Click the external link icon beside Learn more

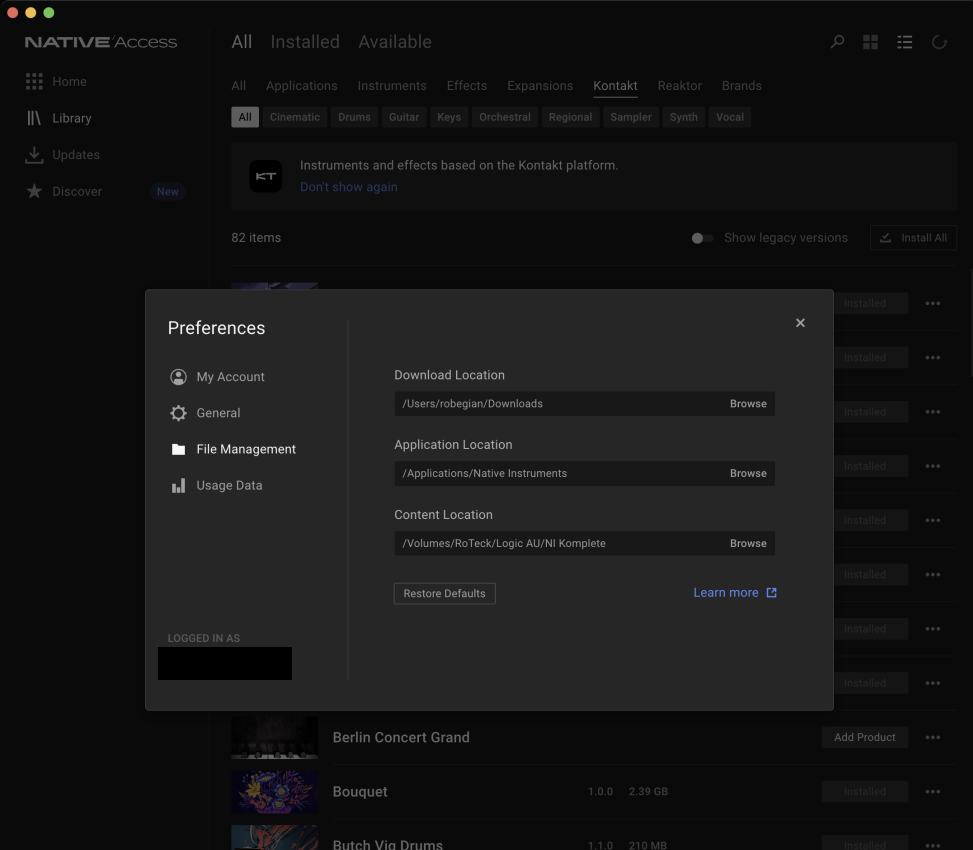(771, 593)
